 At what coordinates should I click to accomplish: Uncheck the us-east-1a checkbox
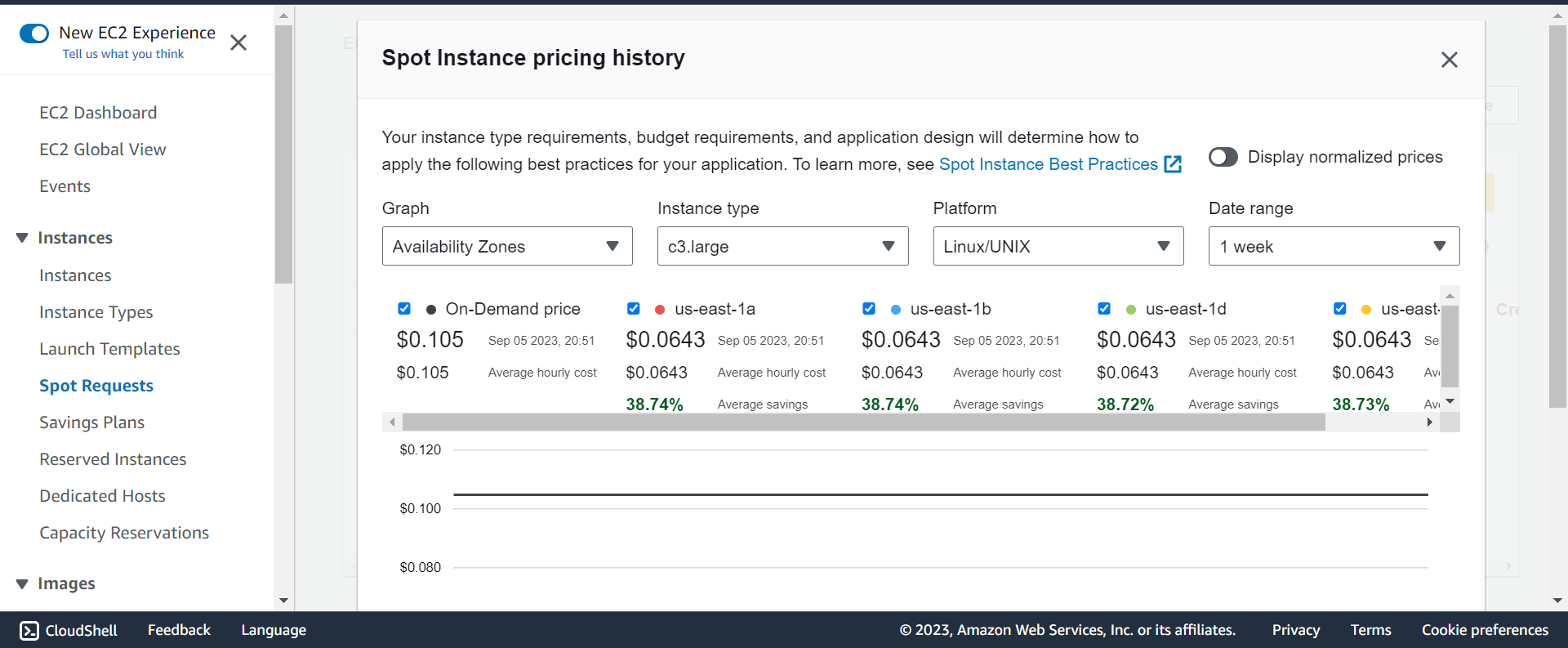633,308
